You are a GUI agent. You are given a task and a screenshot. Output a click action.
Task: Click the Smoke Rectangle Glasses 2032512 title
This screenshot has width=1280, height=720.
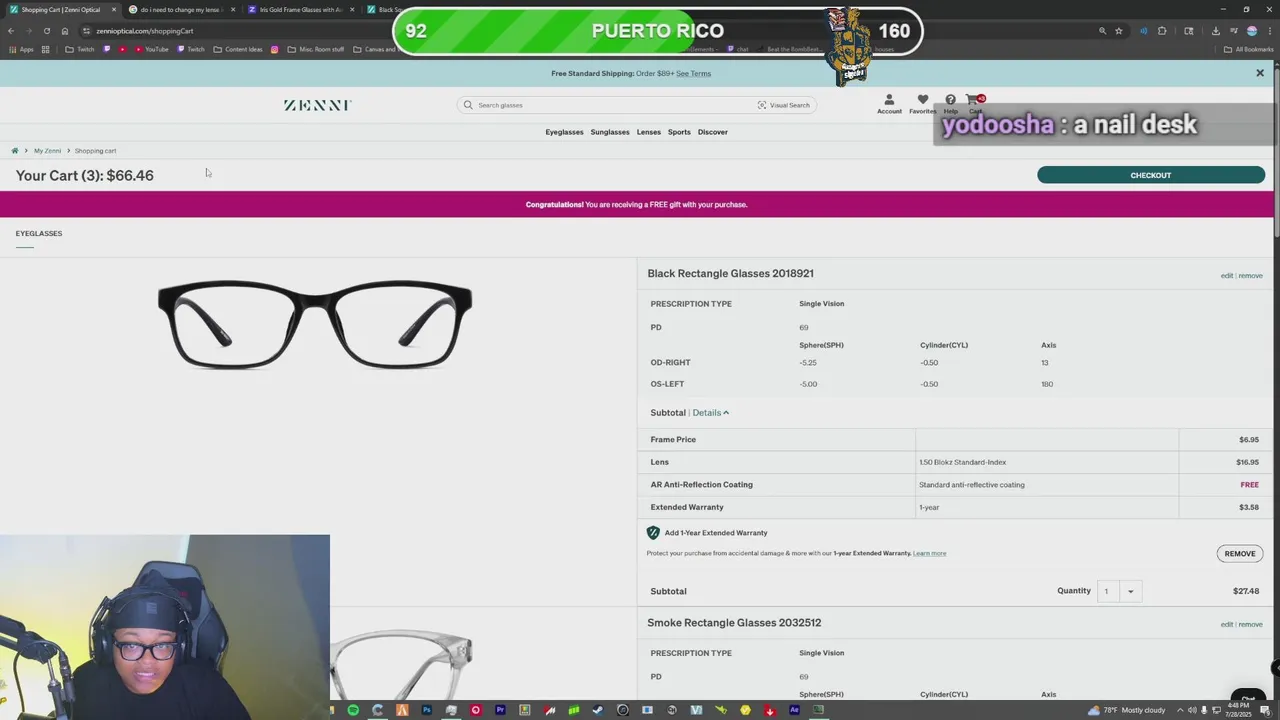click(x=734, y=622)
